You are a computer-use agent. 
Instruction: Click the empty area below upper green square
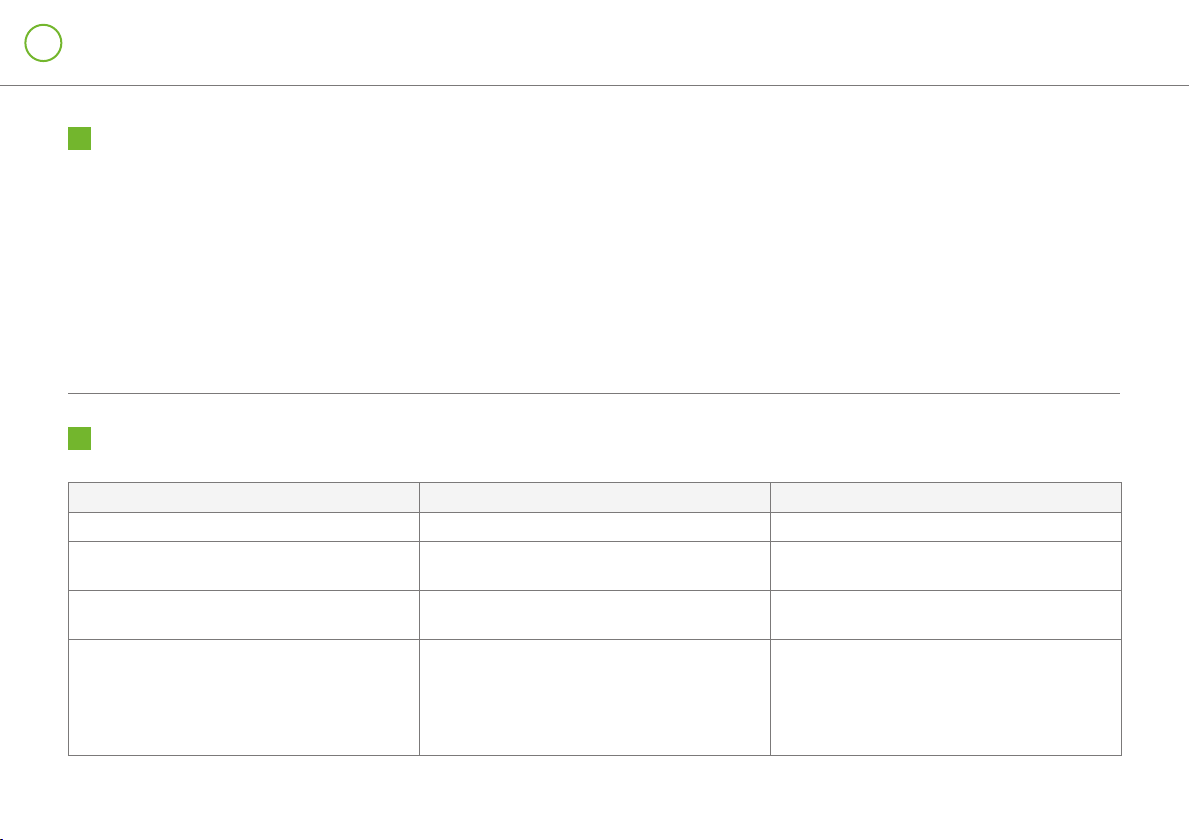[594, 270]
